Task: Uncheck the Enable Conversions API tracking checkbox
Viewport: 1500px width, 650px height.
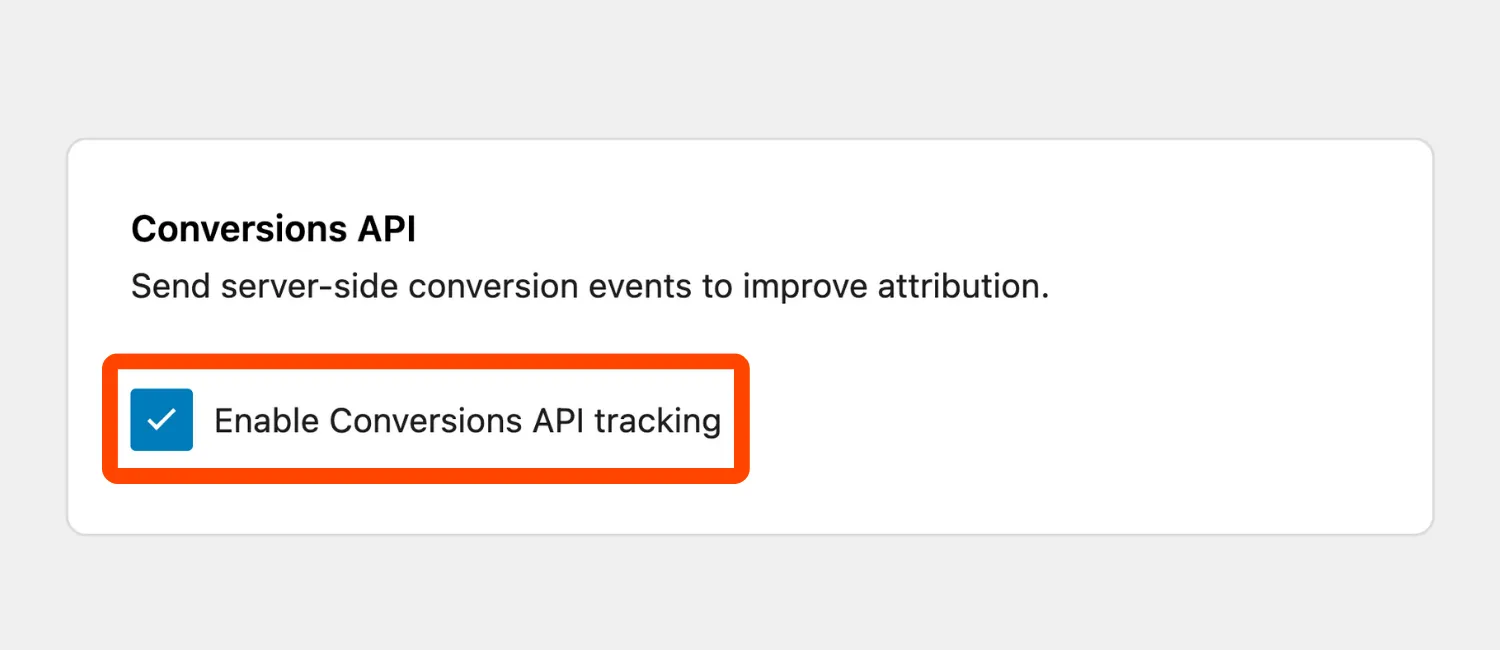Action: coord(161,420)
